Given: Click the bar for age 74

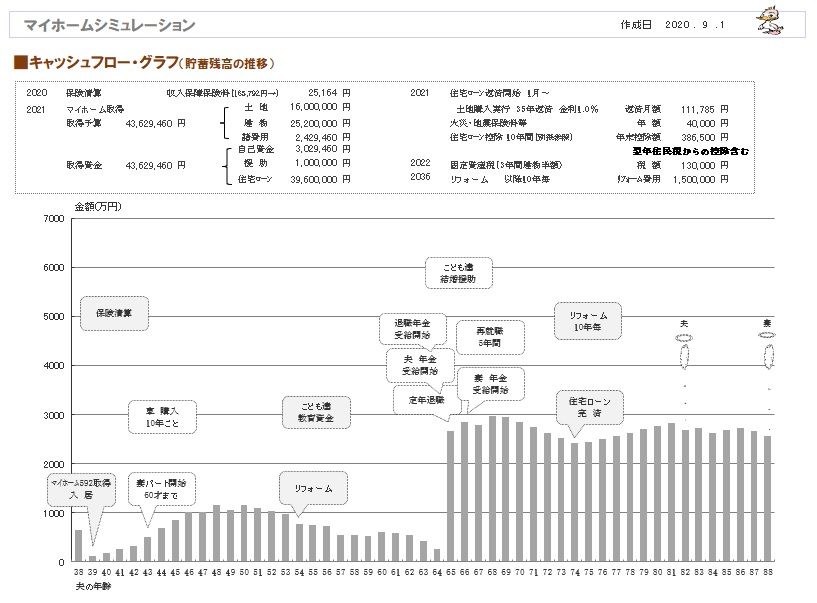Looking at the screenshot, I should [x=575, y=502].
